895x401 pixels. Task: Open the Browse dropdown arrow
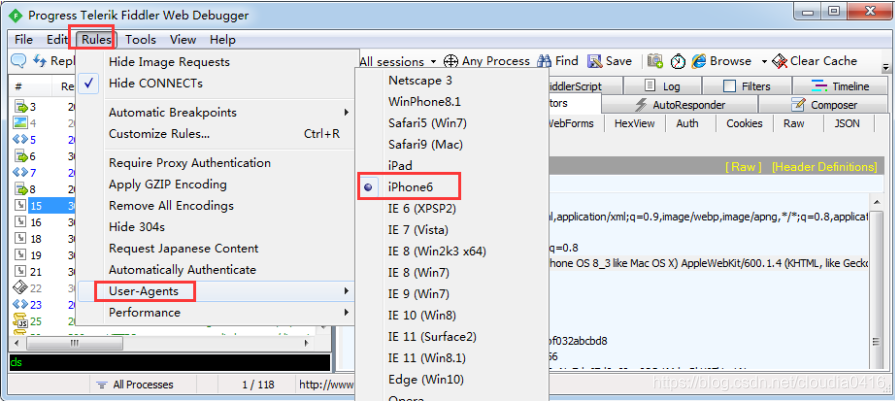764,61
